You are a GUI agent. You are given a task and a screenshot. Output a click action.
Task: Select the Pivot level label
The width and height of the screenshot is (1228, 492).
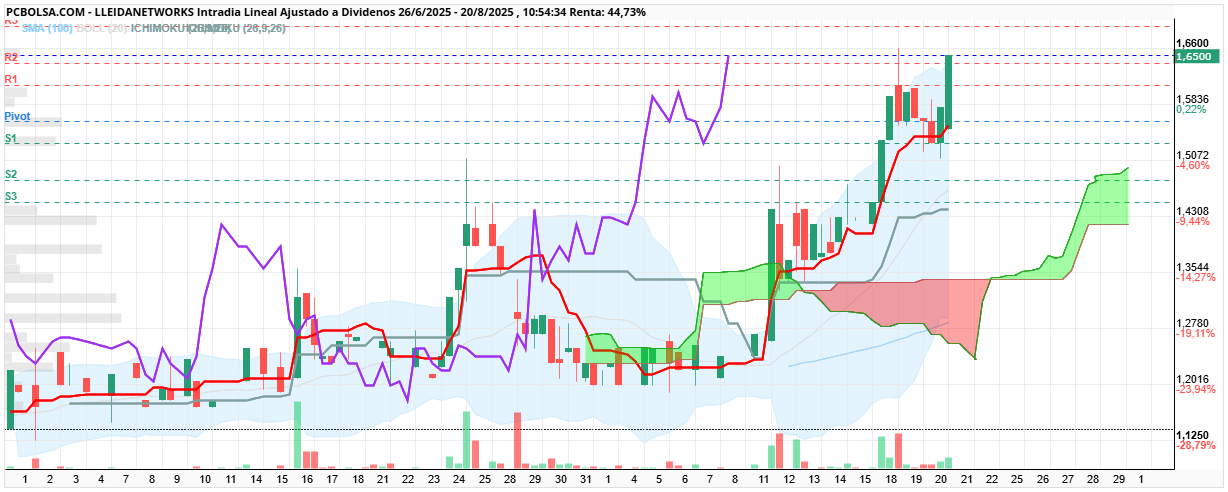coord(17,117)
